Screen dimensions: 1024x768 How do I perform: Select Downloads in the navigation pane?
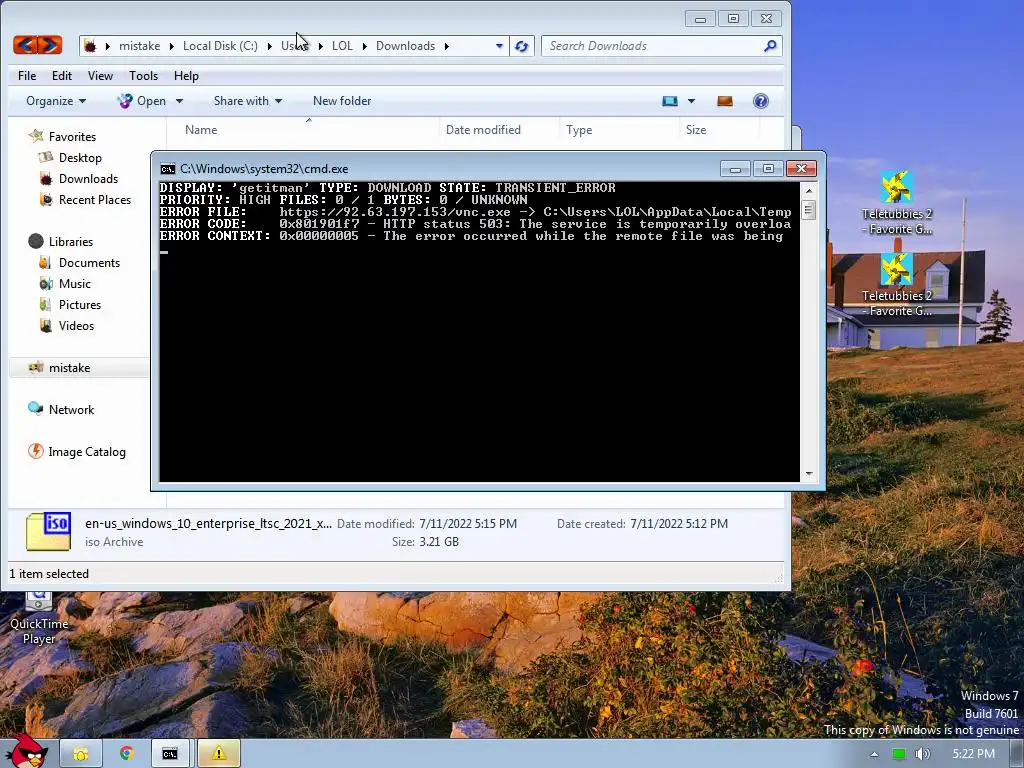(x=88, y=178)
